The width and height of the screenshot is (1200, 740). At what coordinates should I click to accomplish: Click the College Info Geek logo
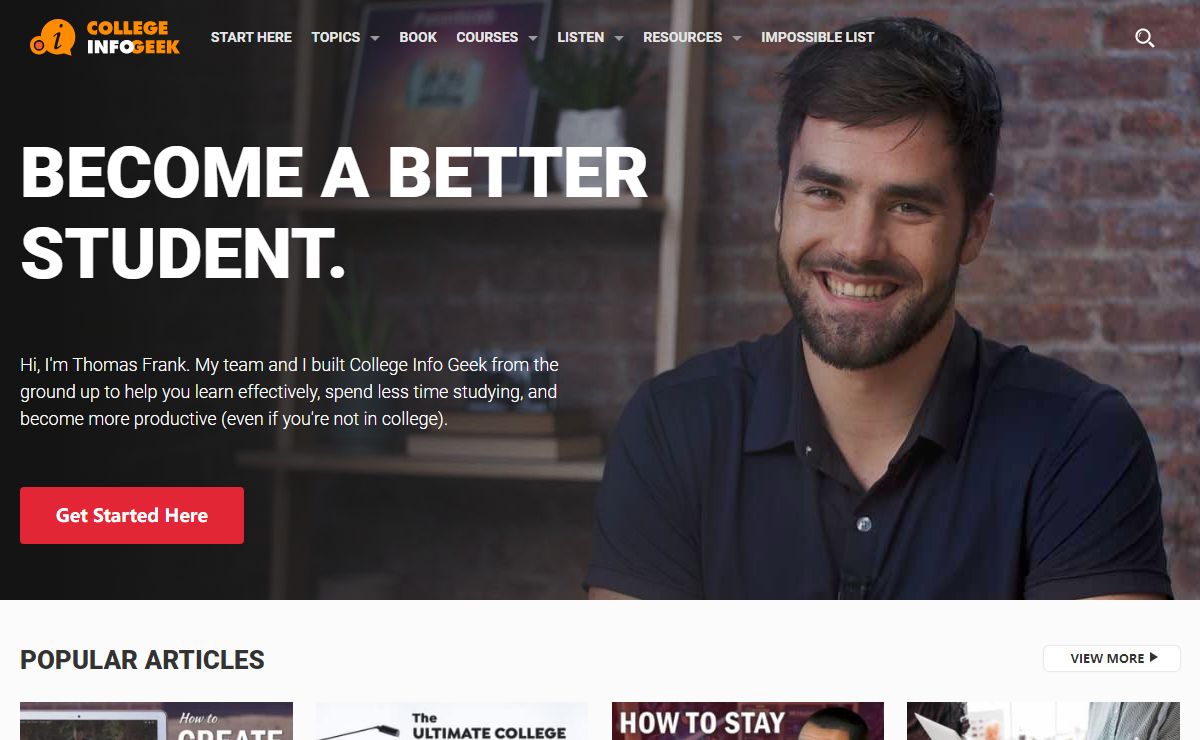105,37
